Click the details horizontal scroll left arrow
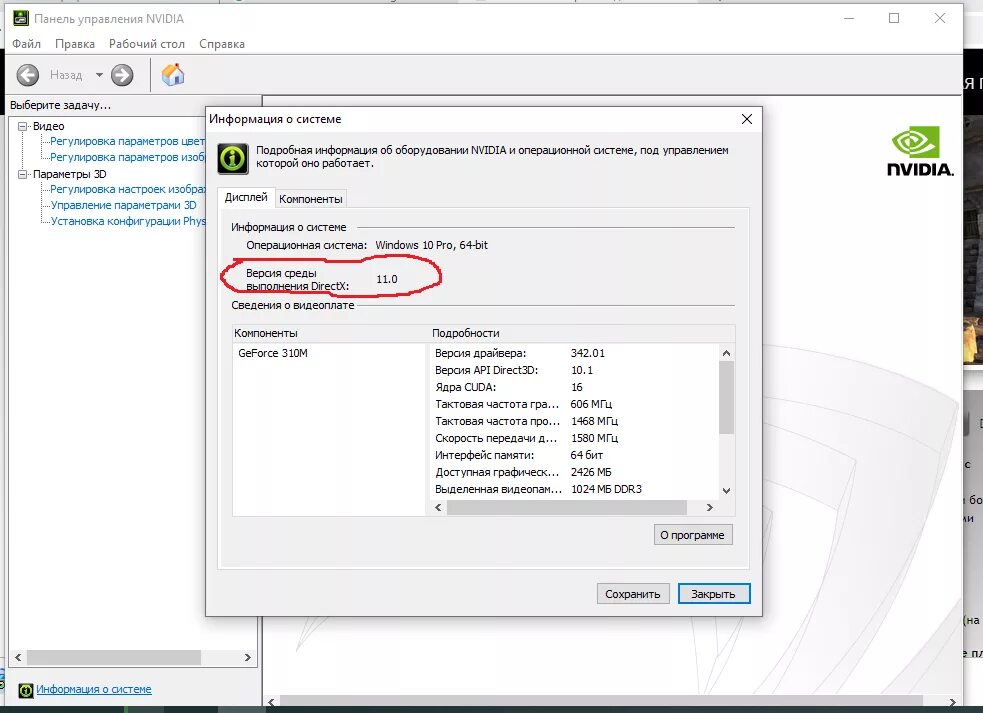 [438, 507]
